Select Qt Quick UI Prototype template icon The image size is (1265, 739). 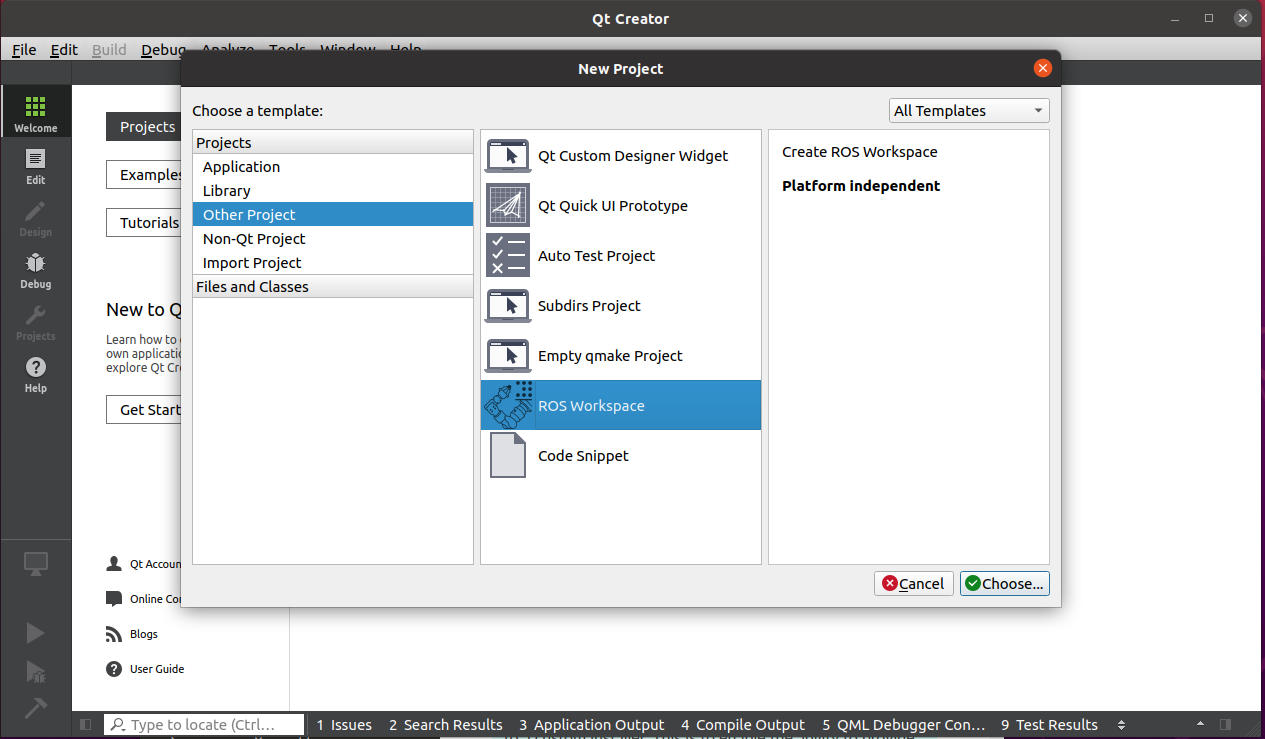508,206
